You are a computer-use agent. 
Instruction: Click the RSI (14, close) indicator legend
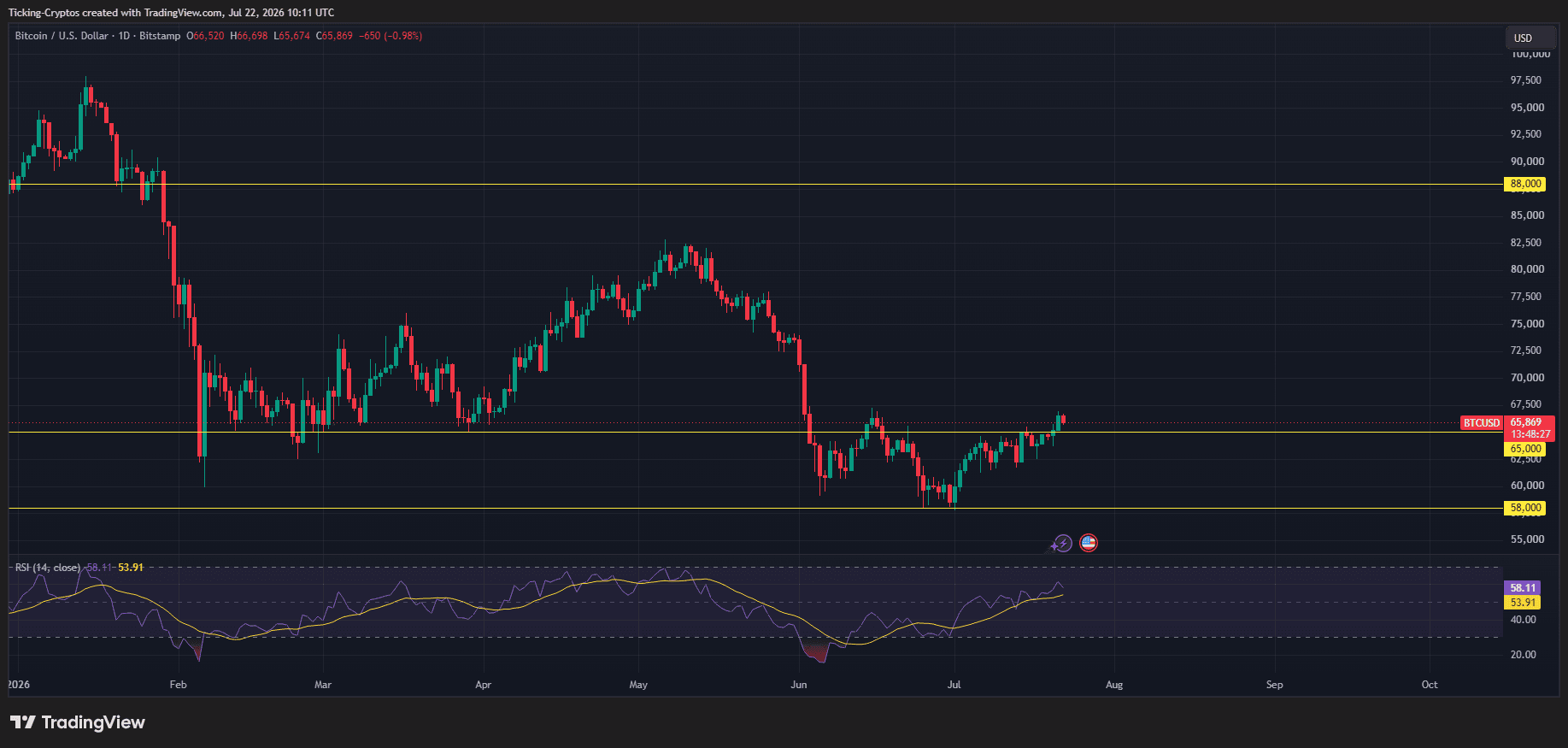[48, 568]
